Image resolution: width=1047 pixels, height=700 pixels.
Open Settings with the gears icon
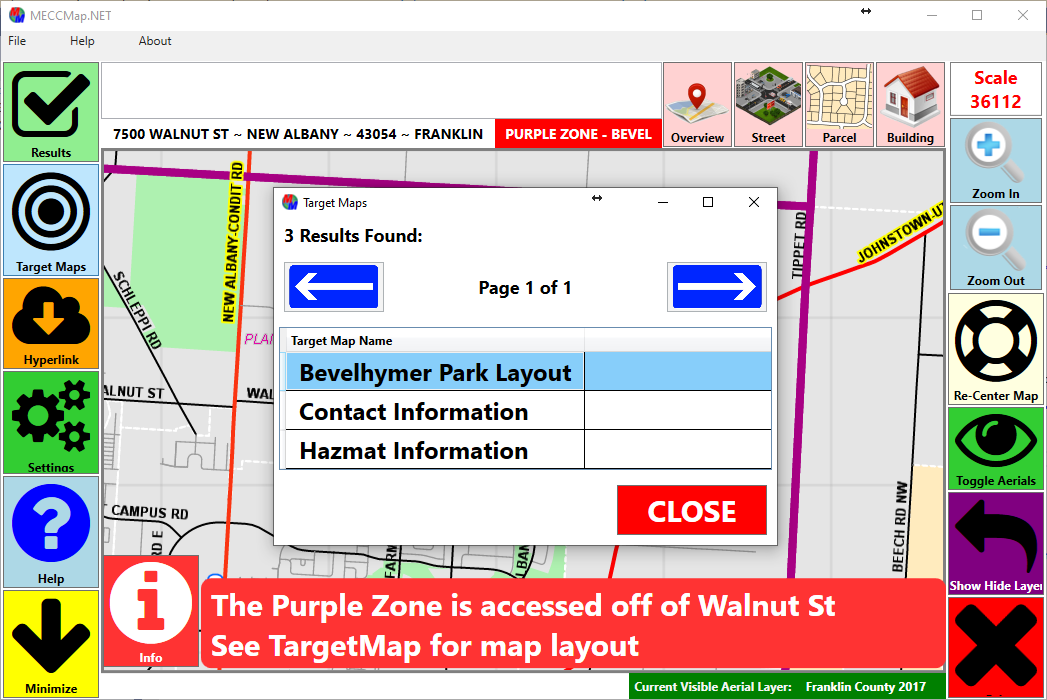(x=51, y=421)
